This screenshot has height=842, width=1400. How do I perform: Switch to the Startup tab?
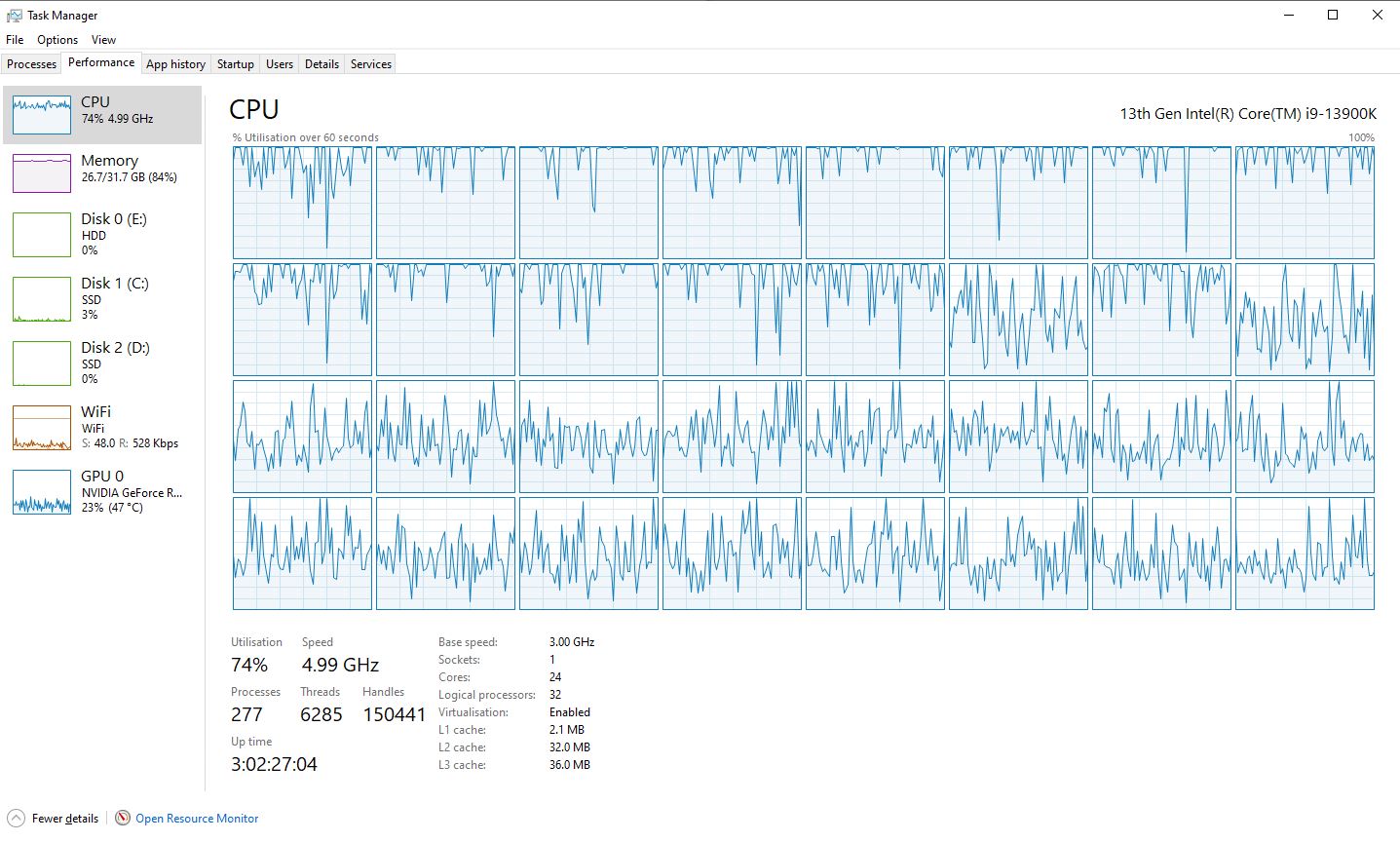(235, 63)
